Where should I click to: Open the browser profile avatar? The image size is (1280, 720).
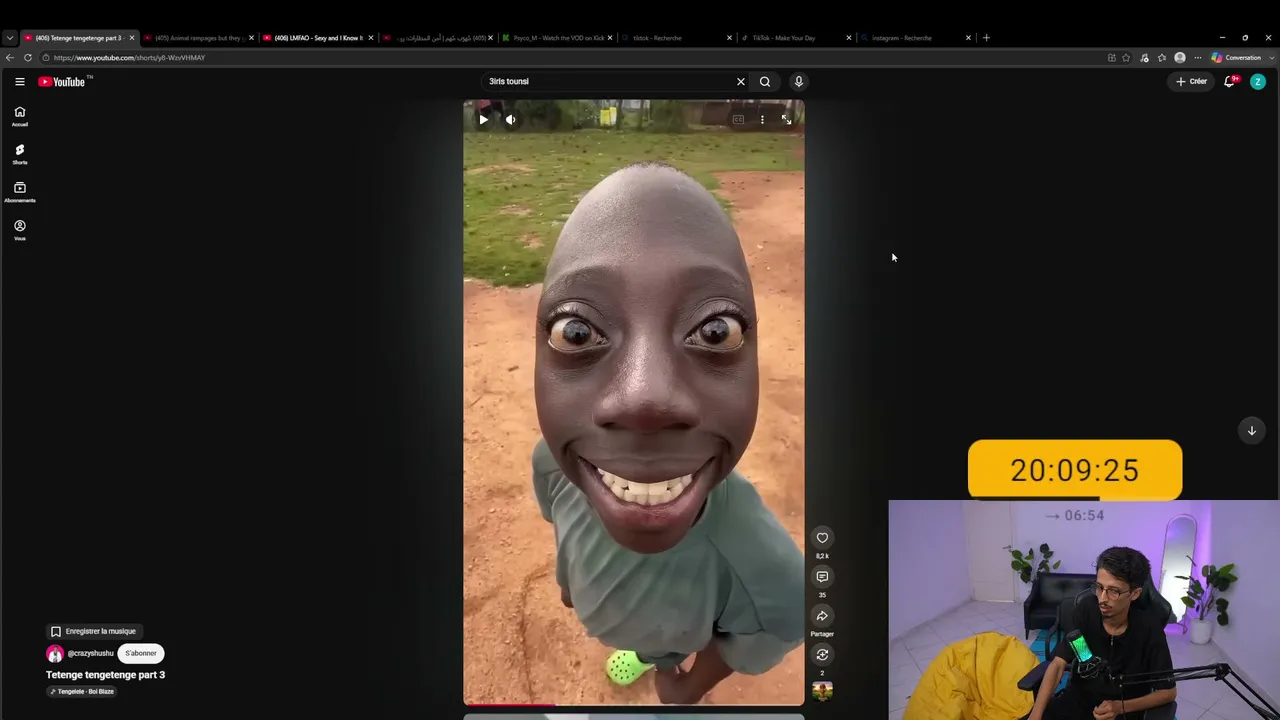[1180, 58]
